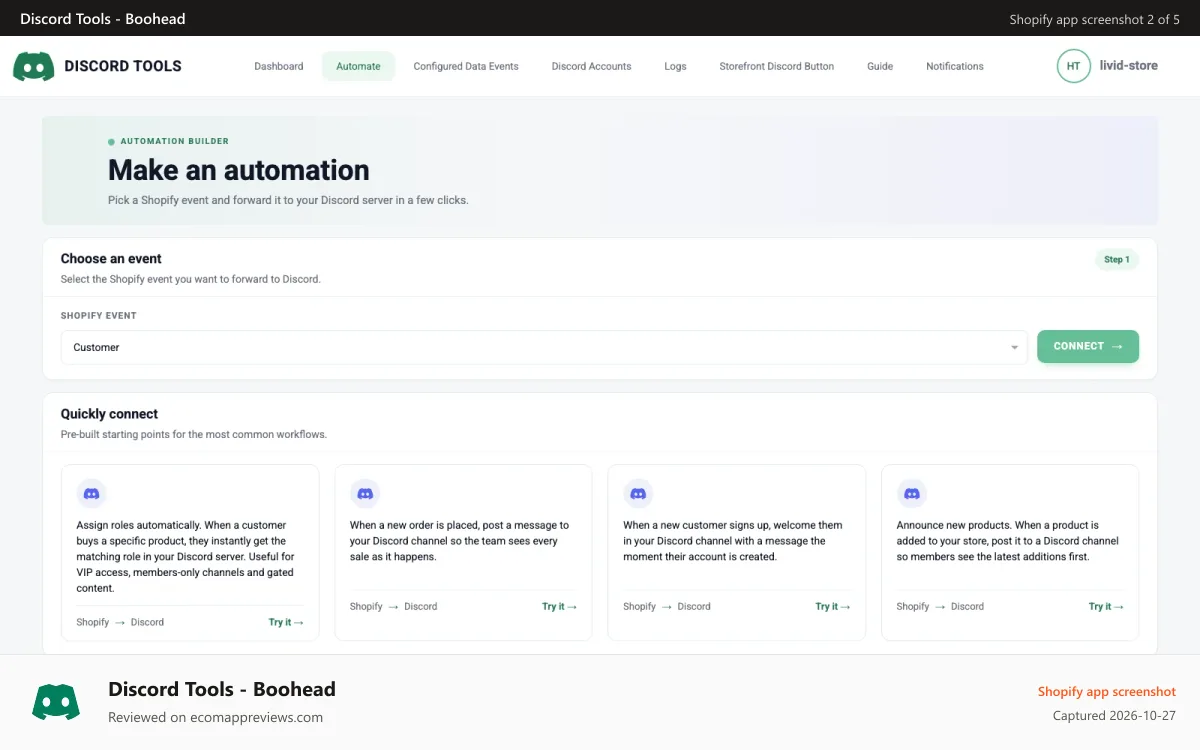This screenshot has width=1200, height=750.
Task: Click 'Shopify → Discord' on Assign roles card
Action: pos(120,622)
